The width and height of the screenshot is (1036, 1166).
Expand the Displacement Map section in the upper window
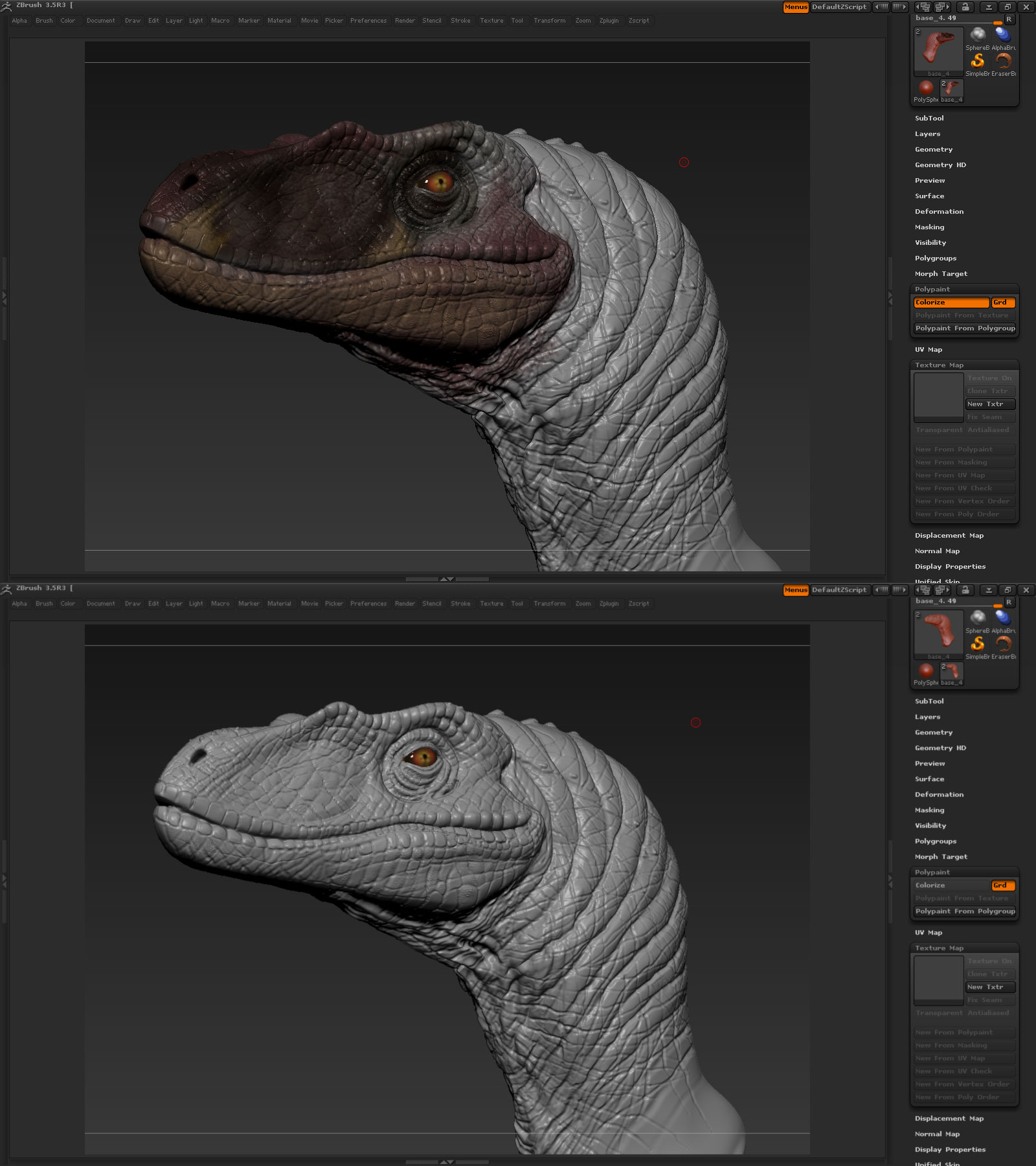click(949, 536)
